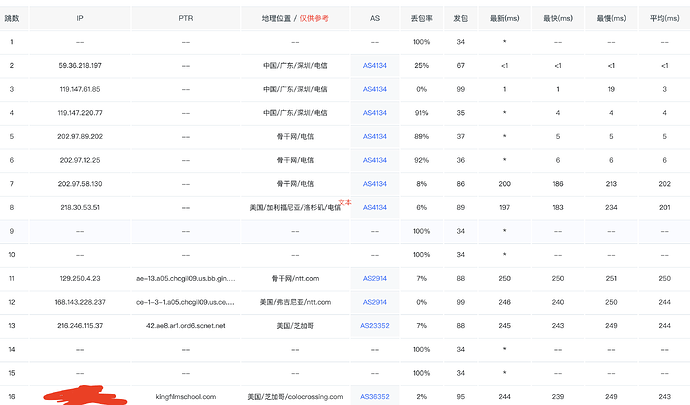The width and height of the screenshot is (690, 405).
Task: Click PTR value ae-13.a05.chcgil09.us.bb.gin
Action: click(186, 278)
